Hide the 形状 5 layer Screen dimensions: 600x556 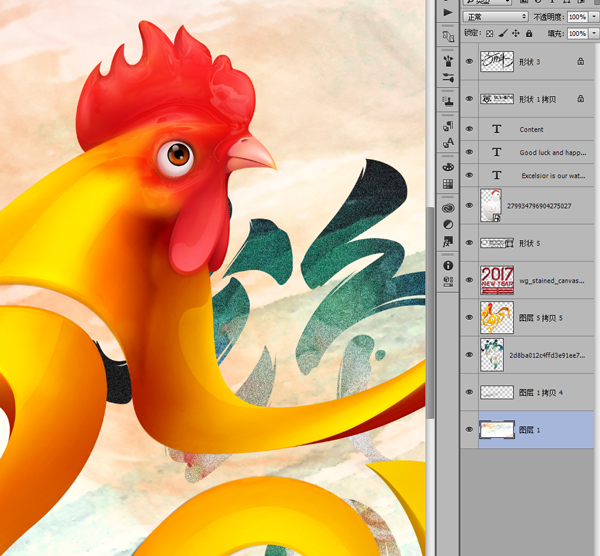[469, 243]
